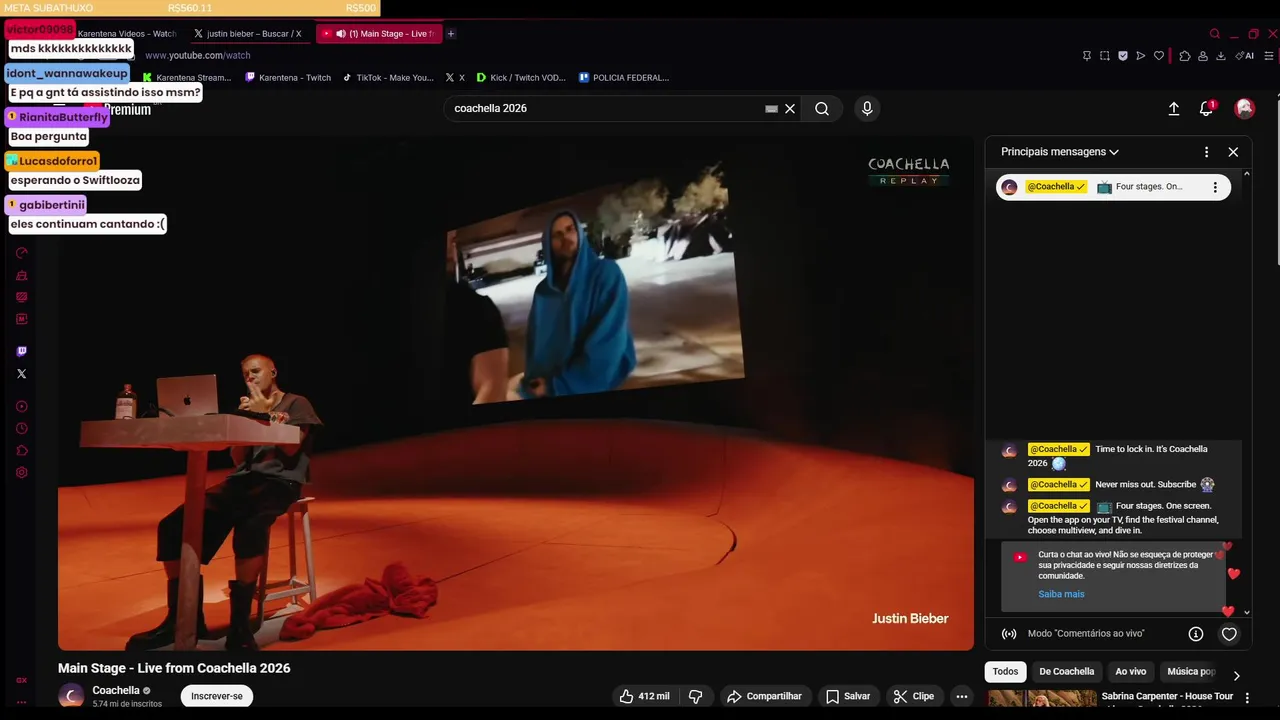Select the Ao vivo filter chip

point(1131,672)
